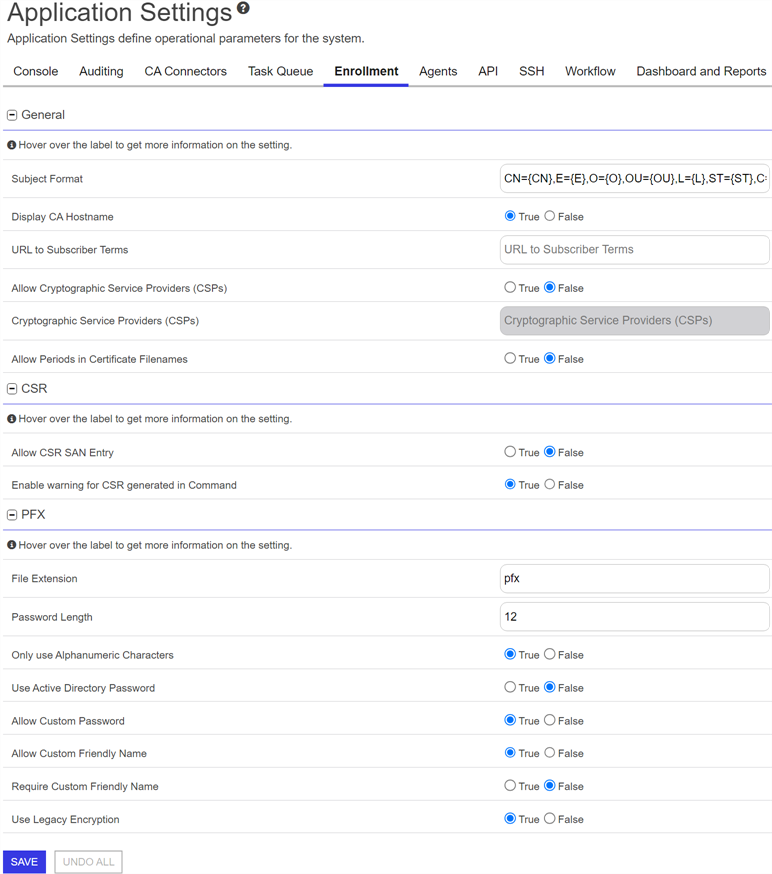Click the SAVE button

[x=24, y=862]
